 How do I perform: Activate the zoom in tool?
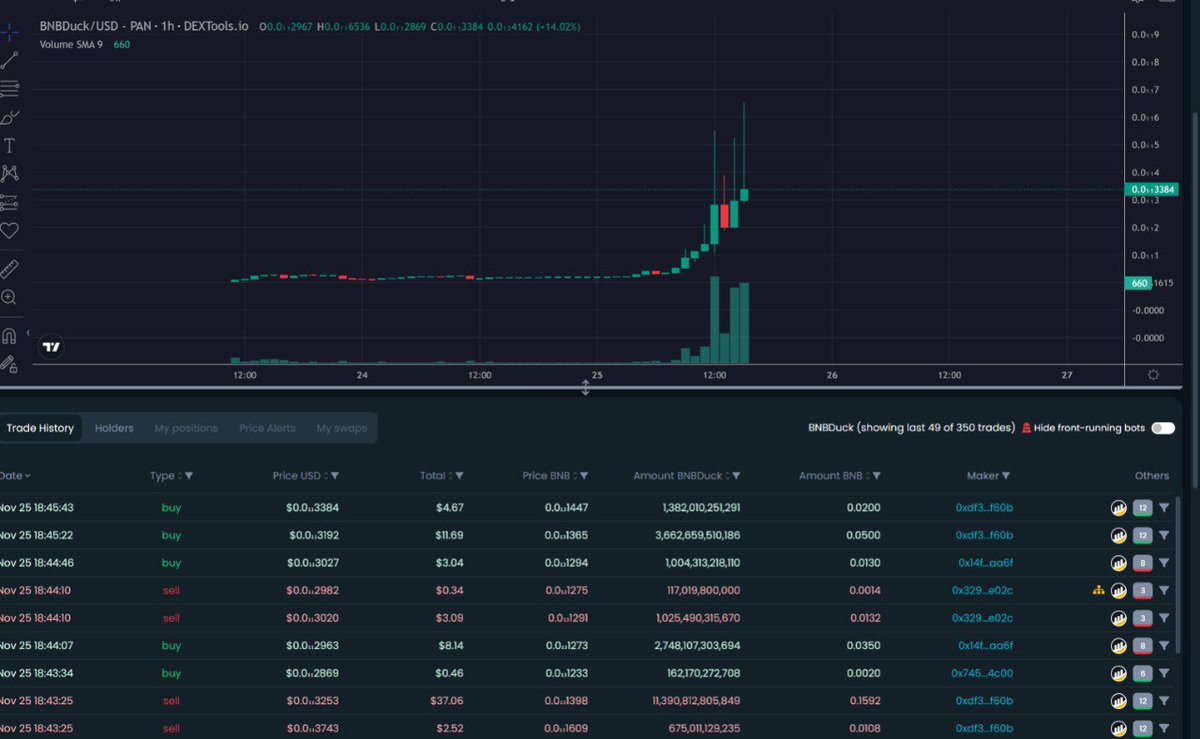[9, 297]
